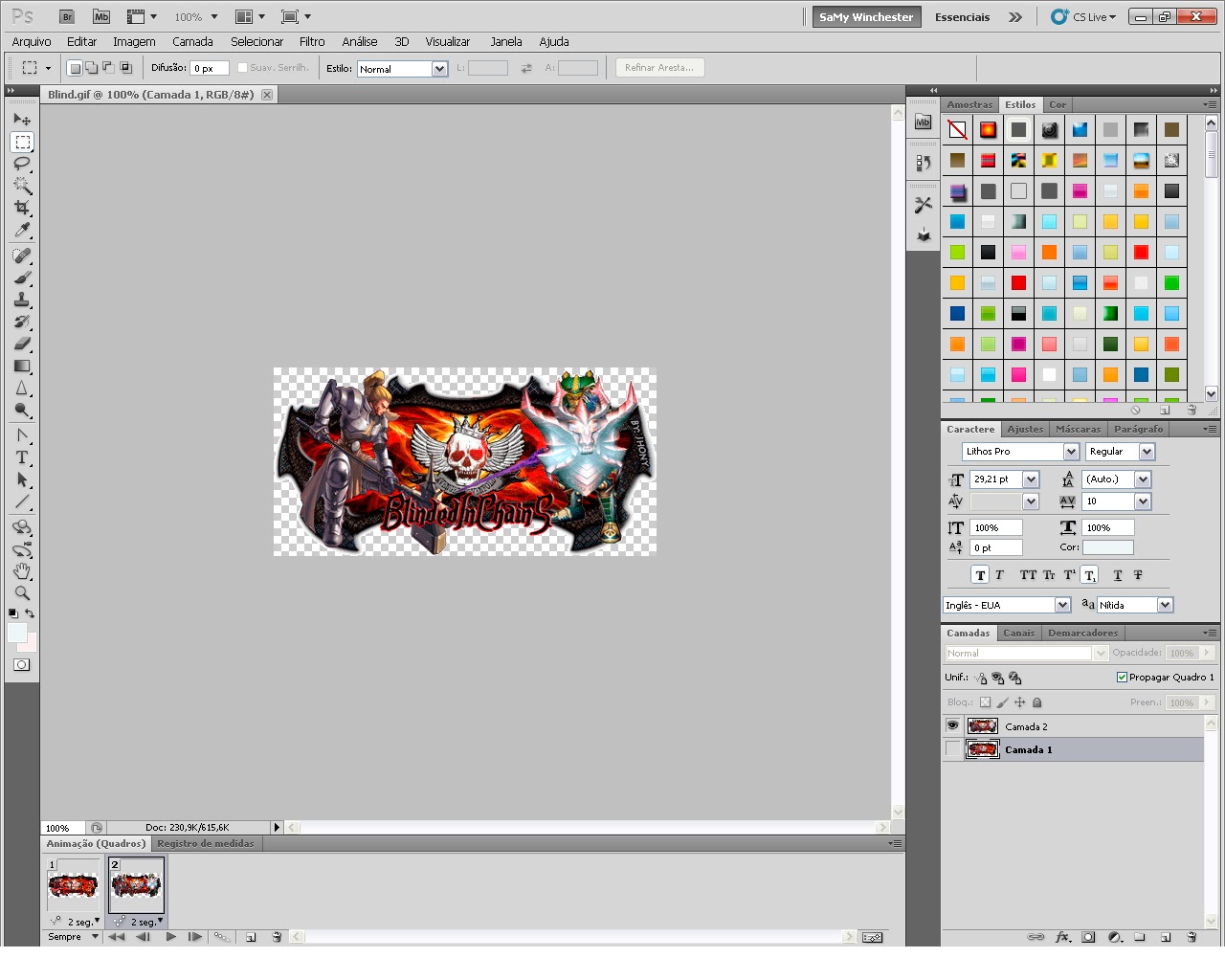Open leading (Auto.) dropdown
This screenshot has width=1225, height=980.
coord(1143,479)
